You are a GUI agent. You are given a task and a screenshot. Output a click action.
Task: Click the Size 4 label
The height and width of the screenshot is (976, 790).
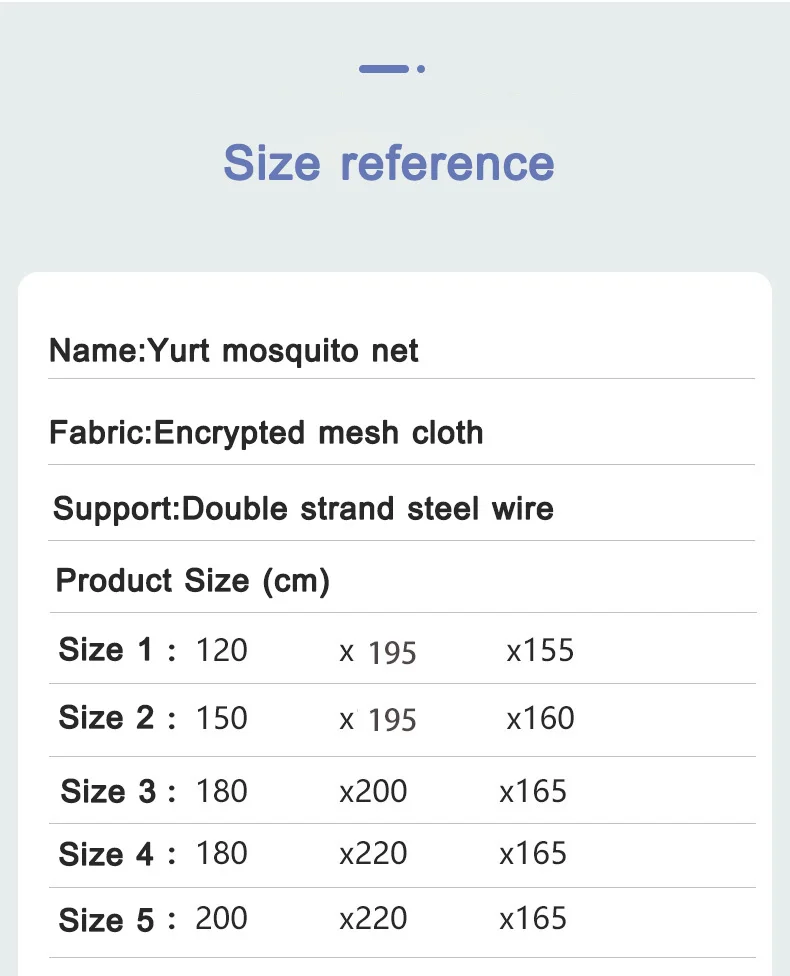(117, 853)
